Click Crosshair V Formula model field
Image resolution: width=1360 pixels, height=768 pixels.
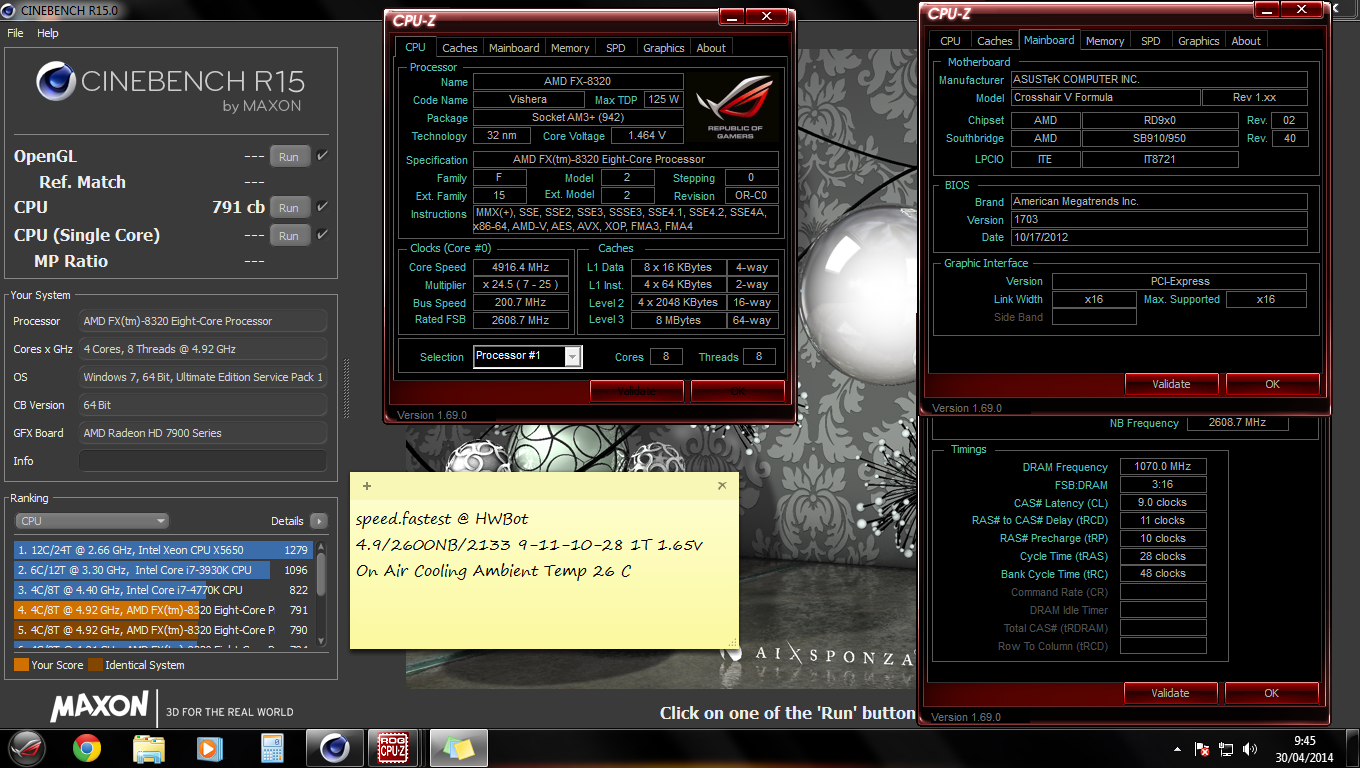click(1105, 98)
